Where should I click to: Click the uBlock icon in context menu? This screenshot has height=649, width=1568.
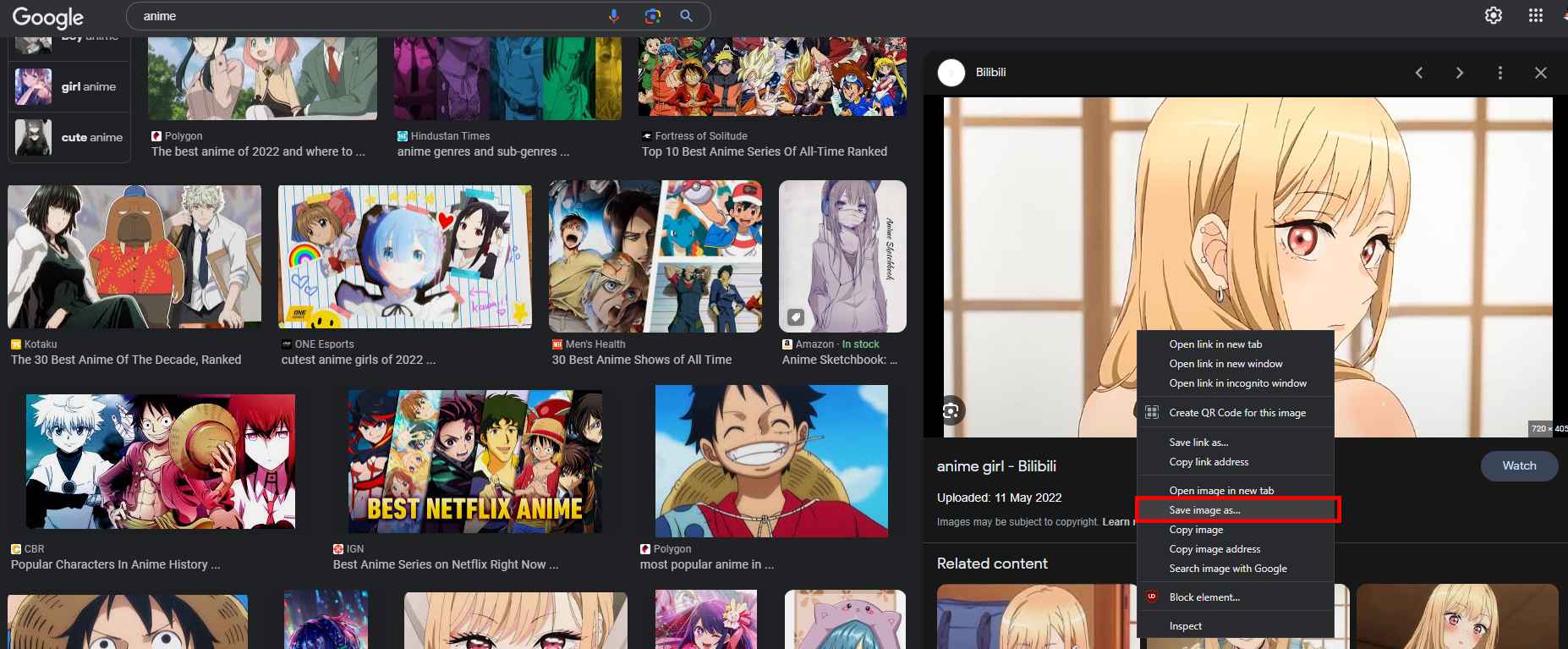(x=1151, y=597)
